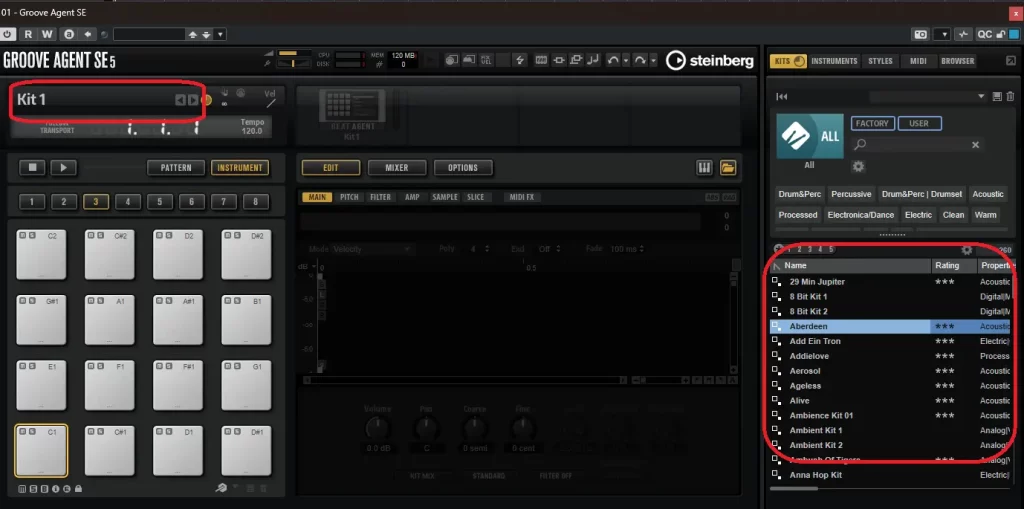Open the Quick Controls QC button
1024x509 pixels.
point(984,35)
